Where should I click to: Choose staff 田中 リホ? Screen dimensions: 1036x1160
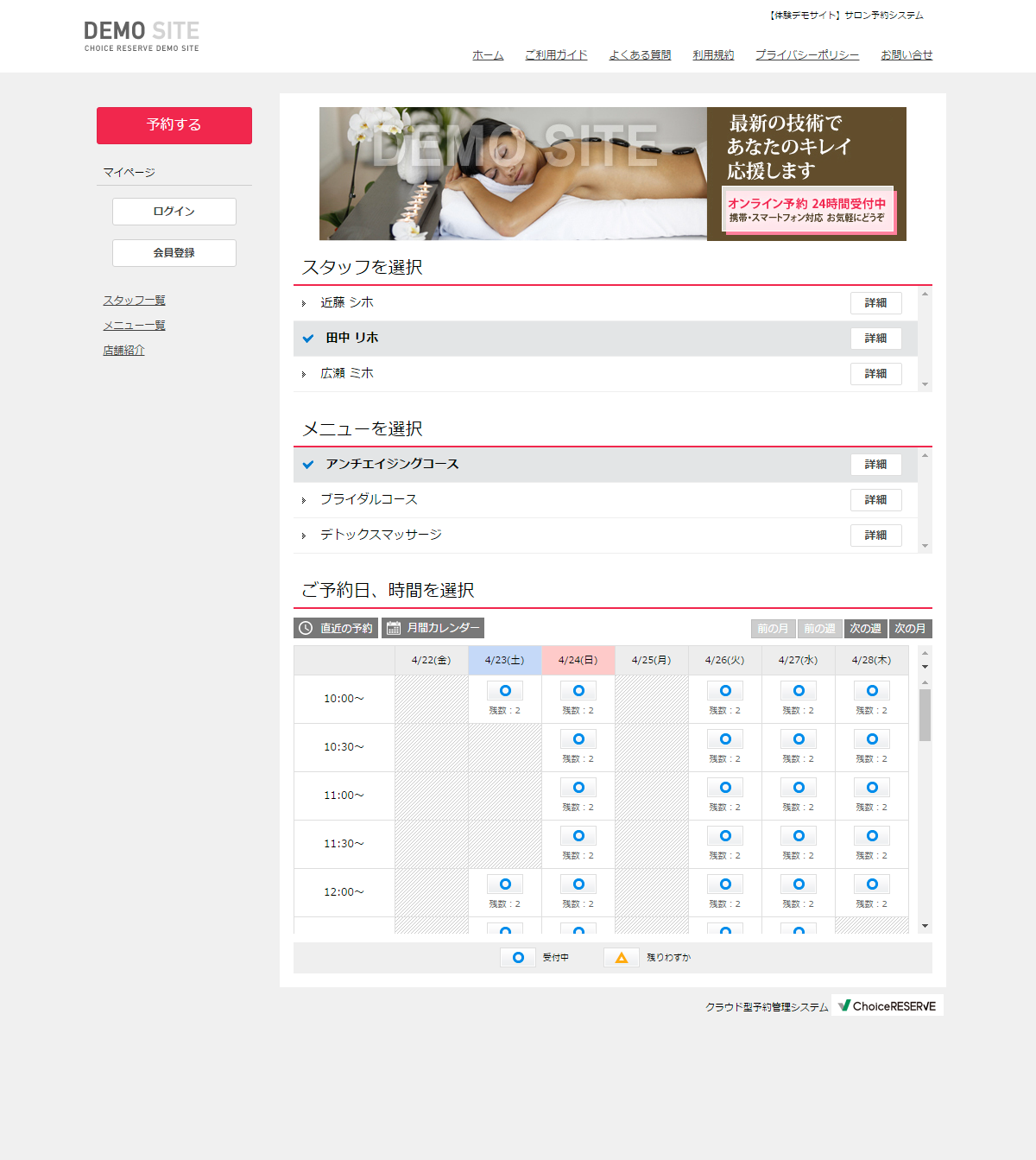[x=605, y=339]
